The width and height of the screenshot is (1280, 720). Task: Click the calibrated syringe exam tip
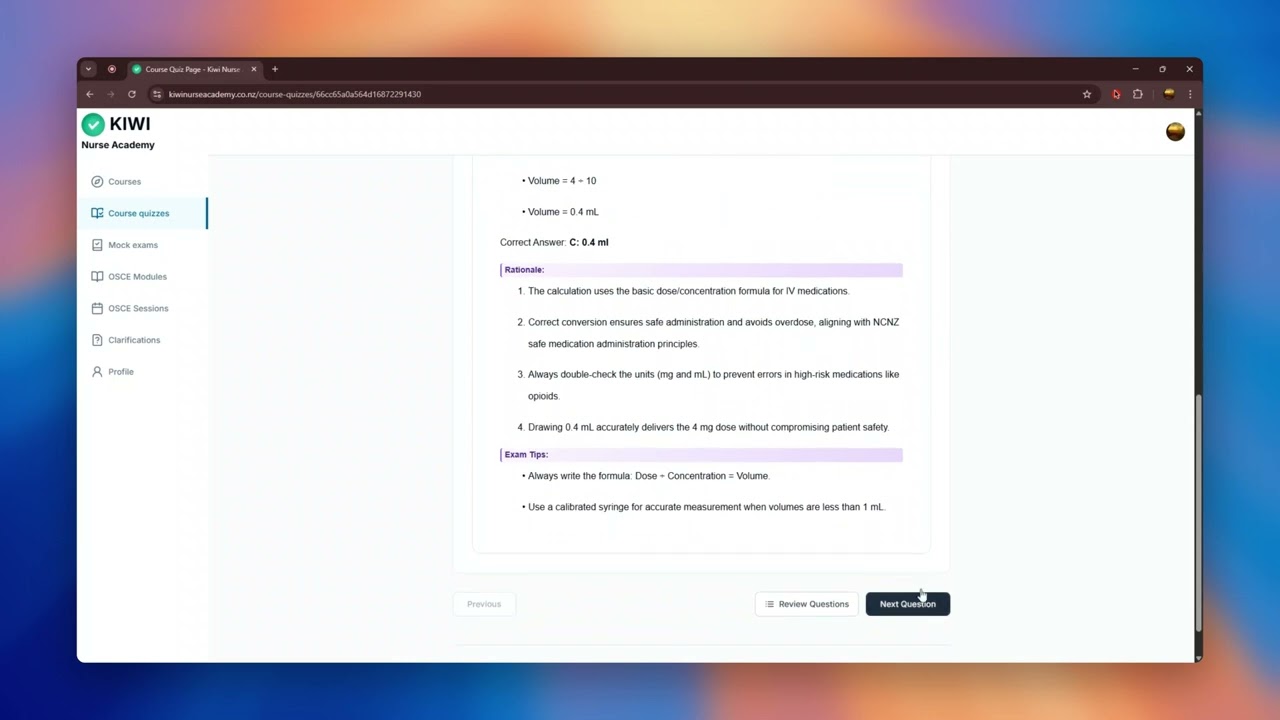tap(706, 507)
